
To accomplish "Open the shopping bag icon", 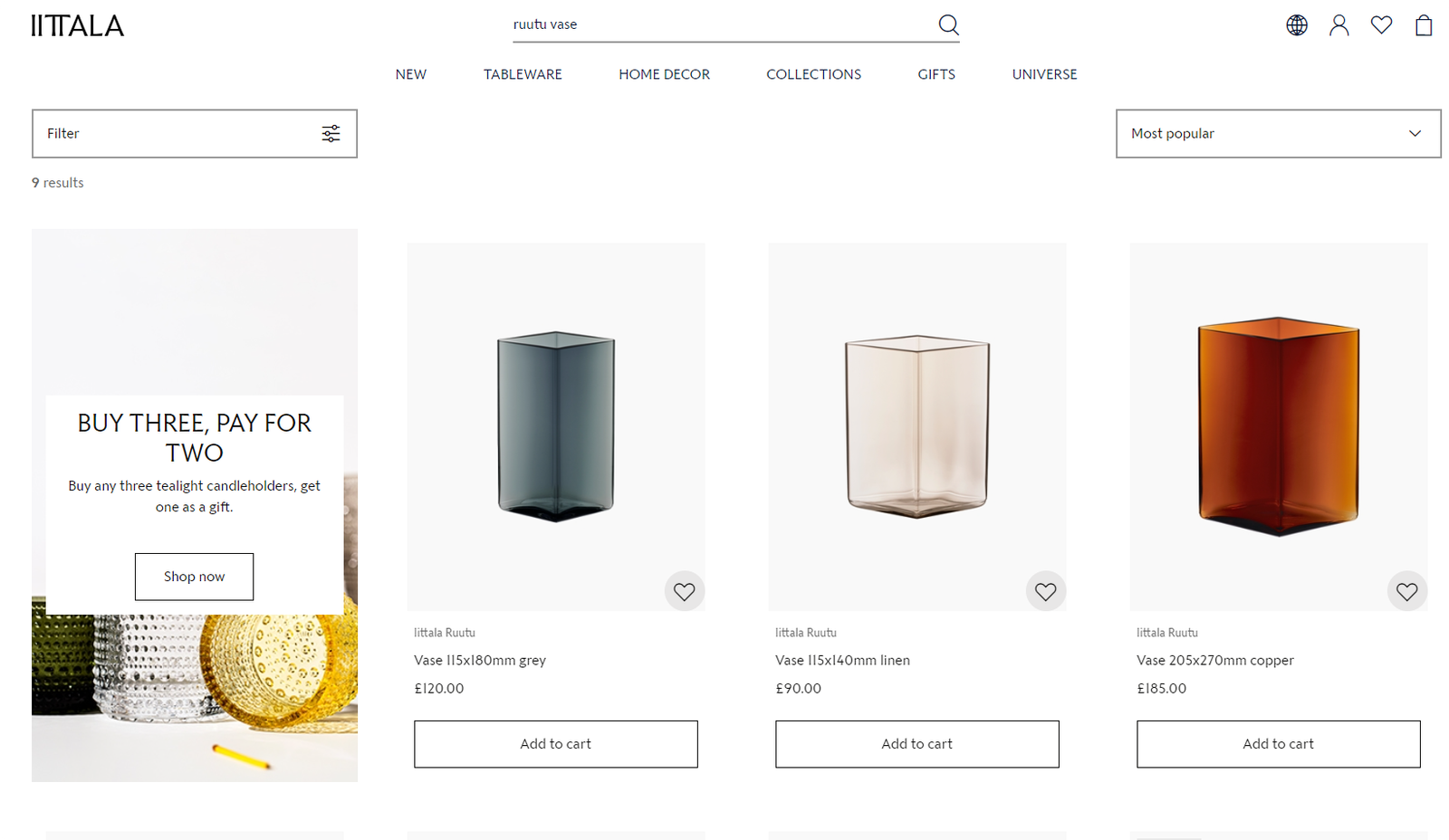I will [1424, 25].
